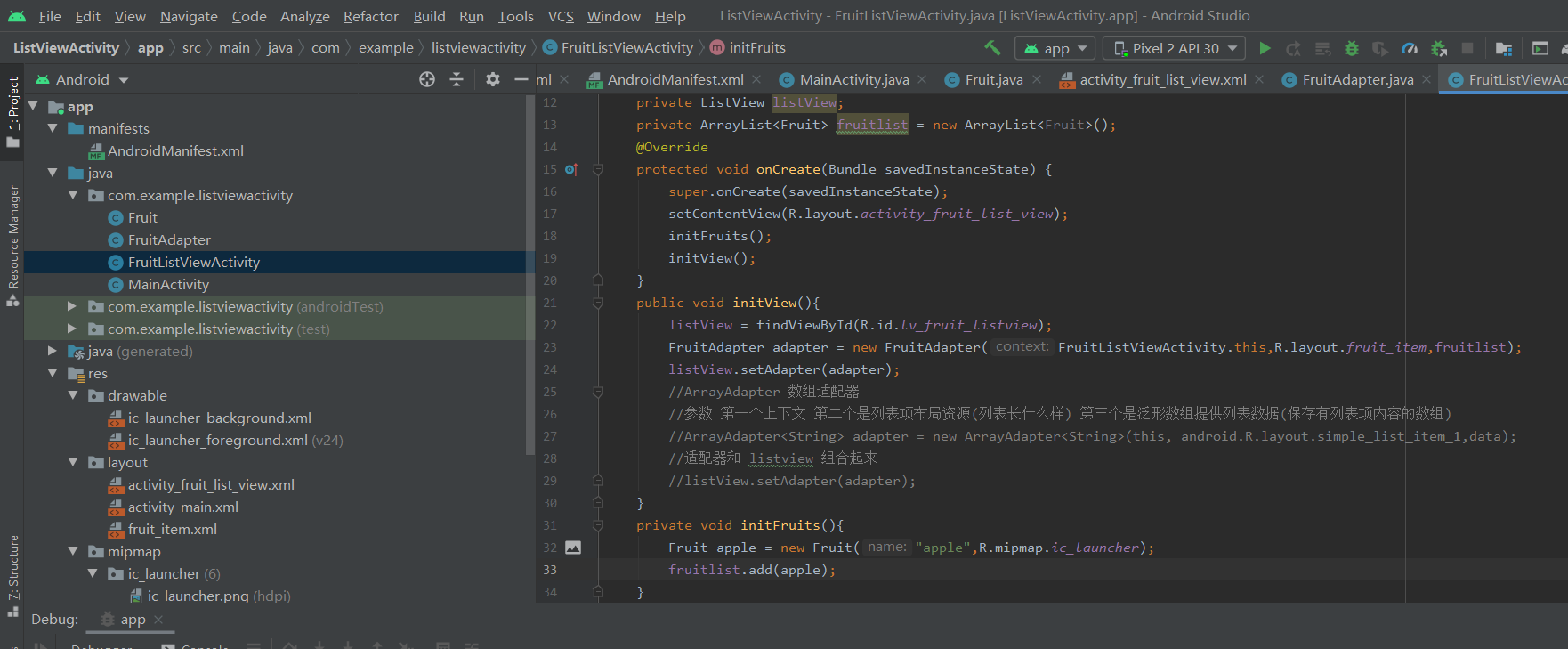Collapse the mipmap folder
The width and height of the screenshot is (1568, 649).
coord(72,551)
